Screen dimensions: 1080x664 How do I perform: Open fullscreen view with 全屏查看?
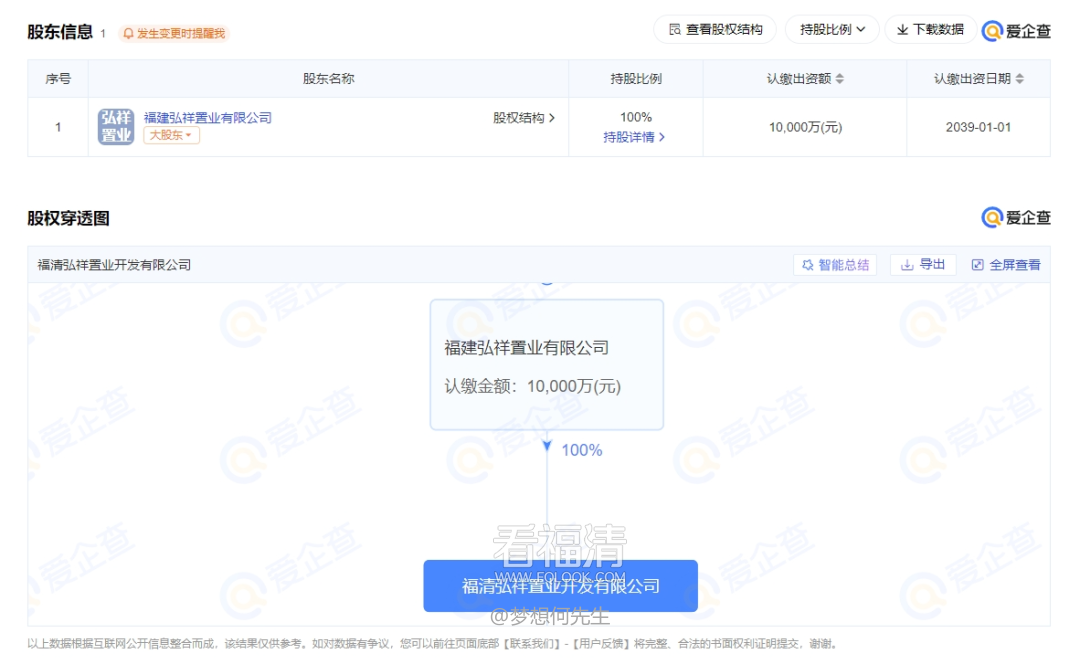[x=1006, y=265]
